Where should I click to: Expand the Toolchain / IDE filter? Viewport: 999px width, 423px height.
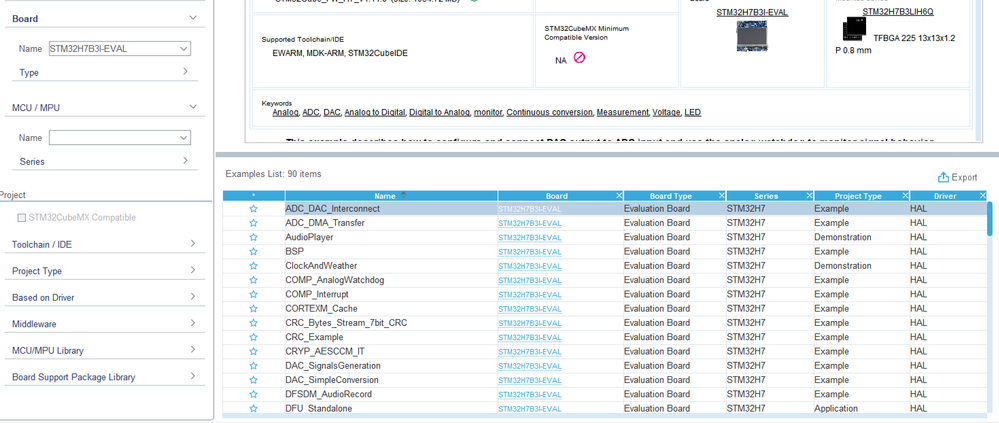click(x=192, y=244)
